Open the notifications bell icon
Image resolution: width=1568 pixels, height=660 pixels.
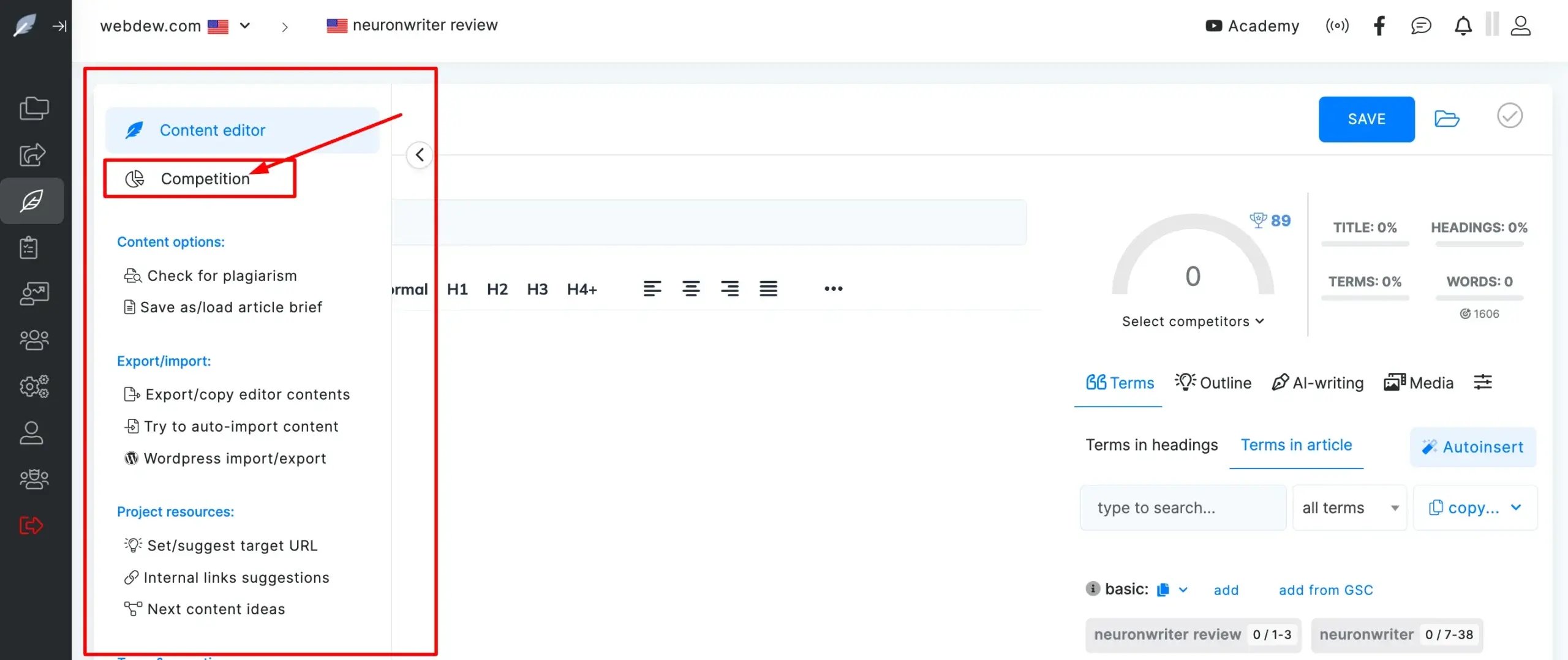point(1463,26)
